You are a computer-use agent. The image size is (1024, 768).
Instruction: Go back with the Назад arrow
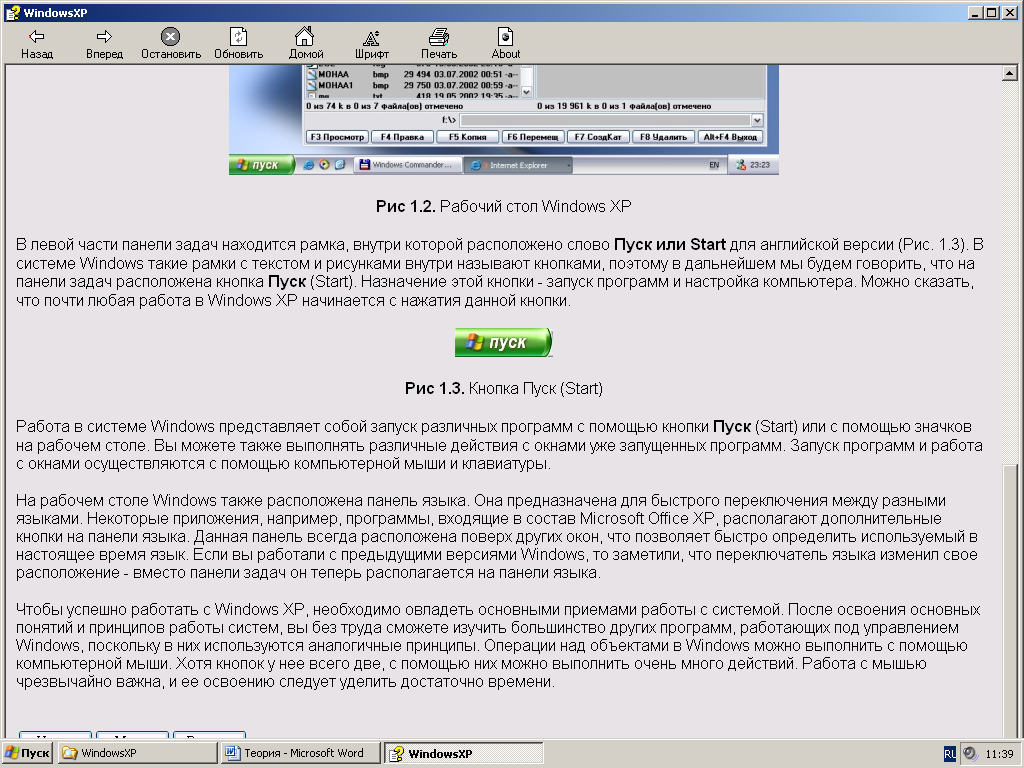tap(37, 44)
